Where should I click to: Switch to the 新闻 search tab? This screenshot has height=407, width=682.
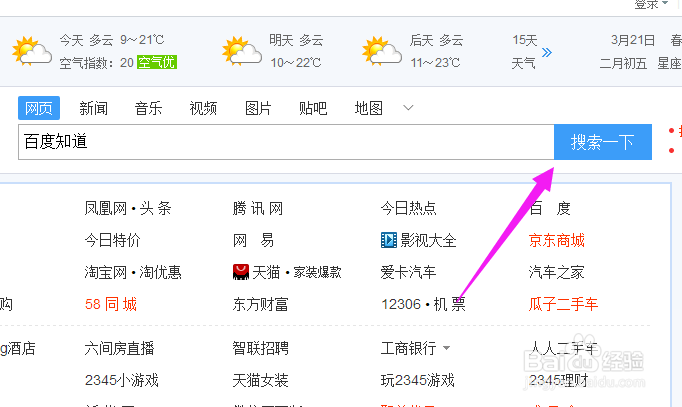coord(93,108)
